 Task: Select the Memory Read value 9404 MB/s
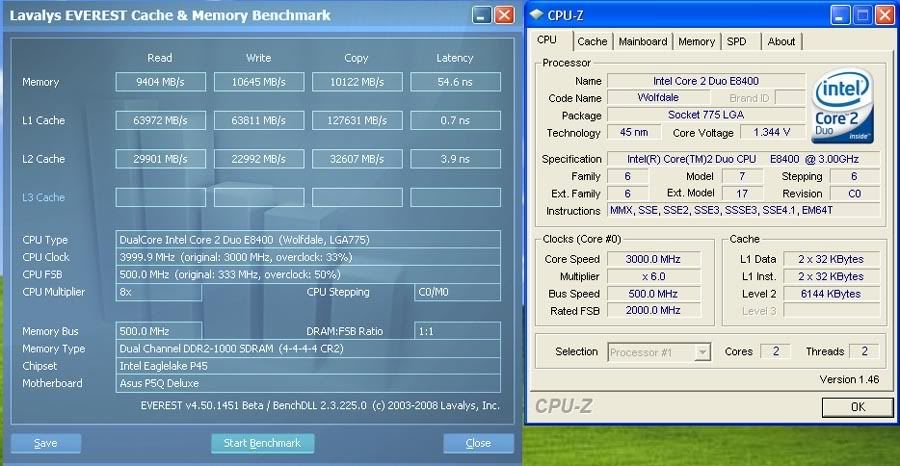[161, 82]
